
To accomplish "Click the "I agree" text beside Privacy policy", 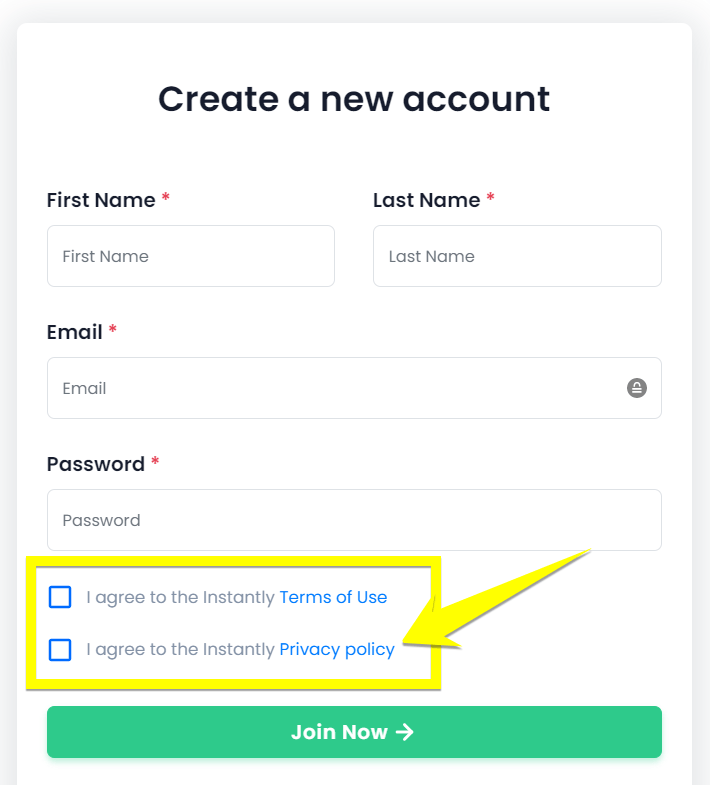I will coord(180,649).
